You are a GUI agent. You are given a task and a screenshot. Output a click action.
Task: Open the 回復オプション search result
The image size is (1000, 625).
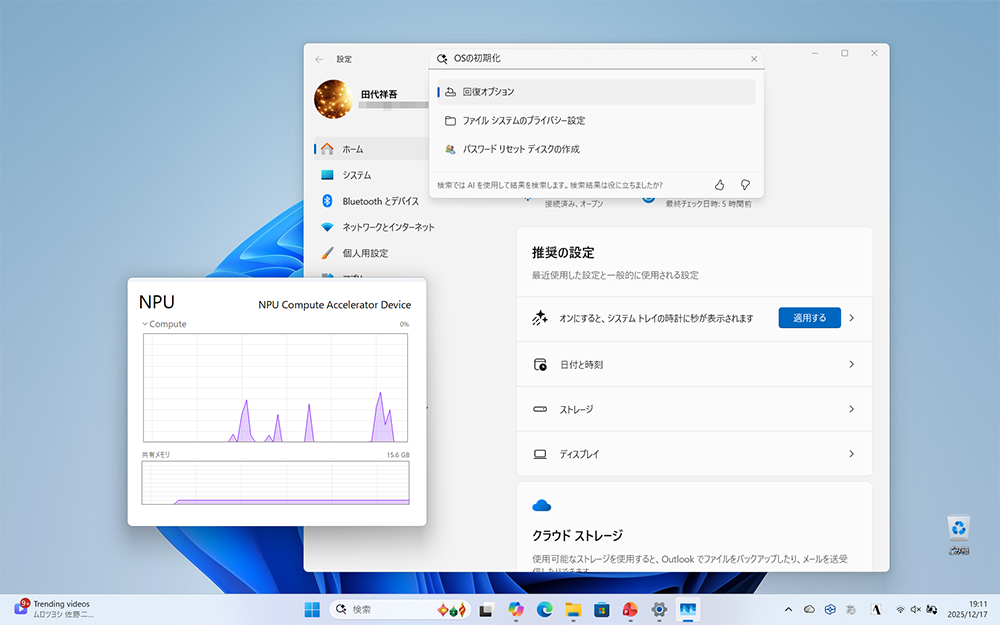click(596, 92)
